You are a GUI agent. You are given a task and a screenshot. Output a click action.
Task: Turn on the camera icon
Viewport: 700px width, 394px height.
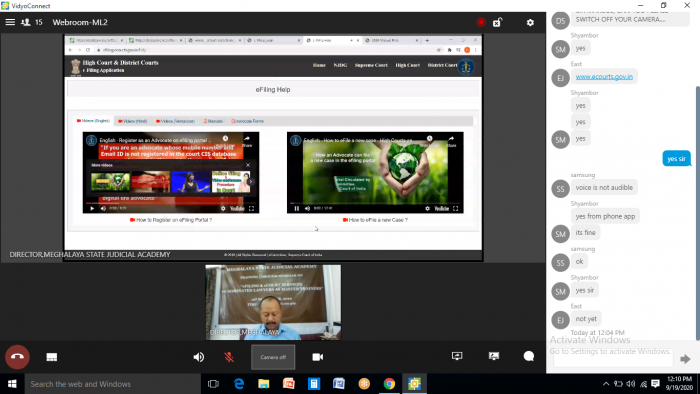[317, 357]
